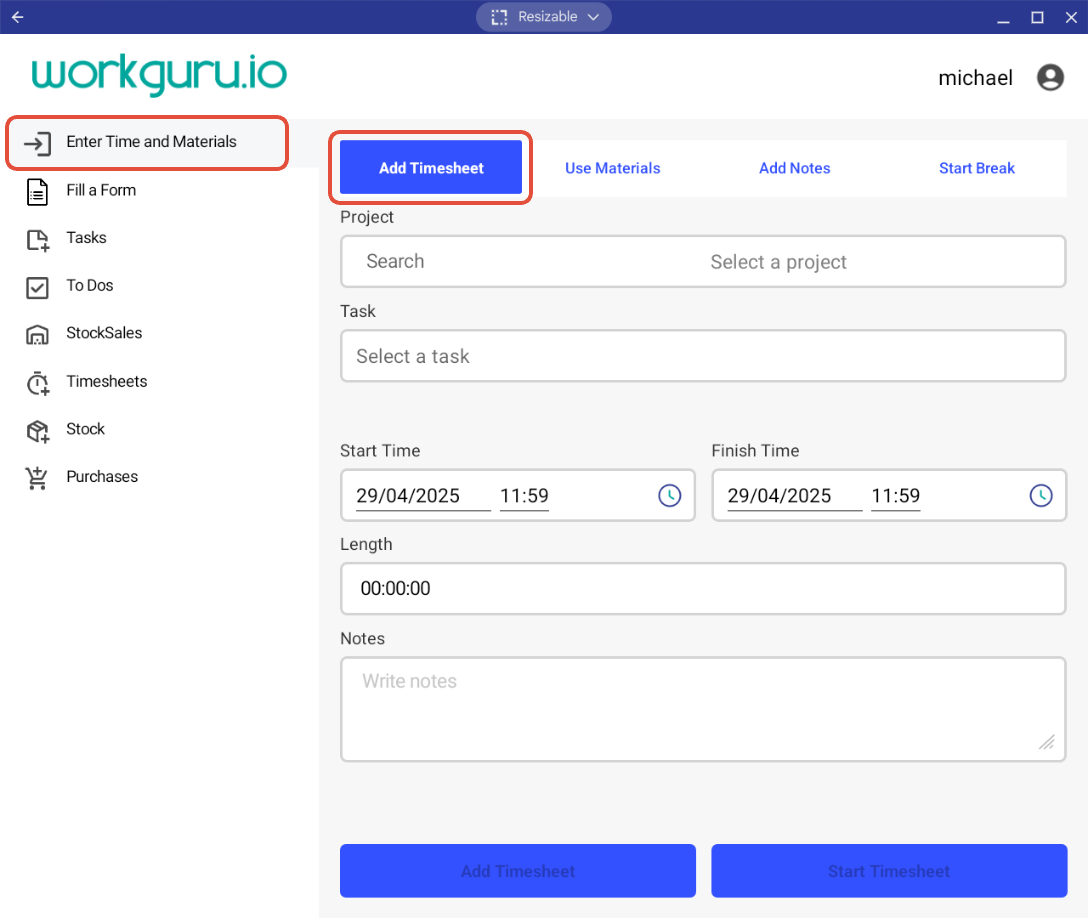Screen dimensions: 1088x918
Task: Switch to the Use Materials tab
Action: coord(613,167)
